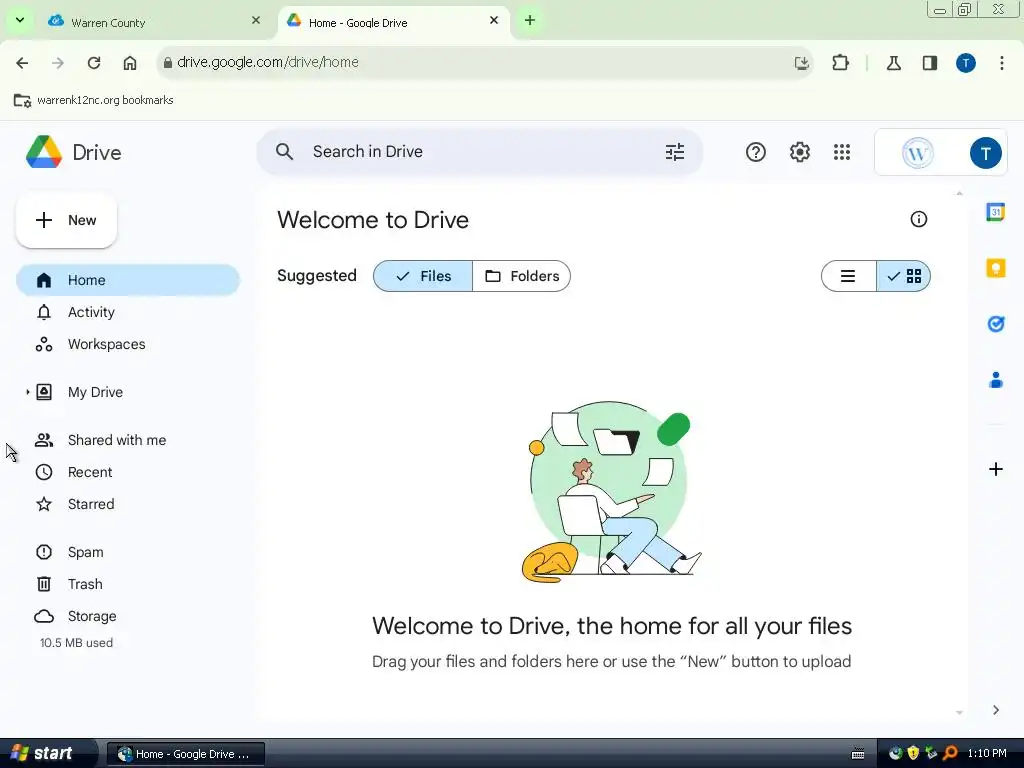This screenshot has height=768, width=1024.
Task: Go to Home in Drive sidebar
Action: tap(128, 280)
